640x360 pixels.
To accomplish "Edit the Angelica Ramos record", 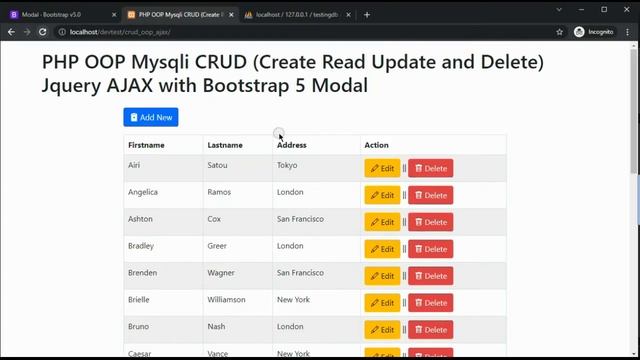I will pyautogui.click(x=382, y=195).
